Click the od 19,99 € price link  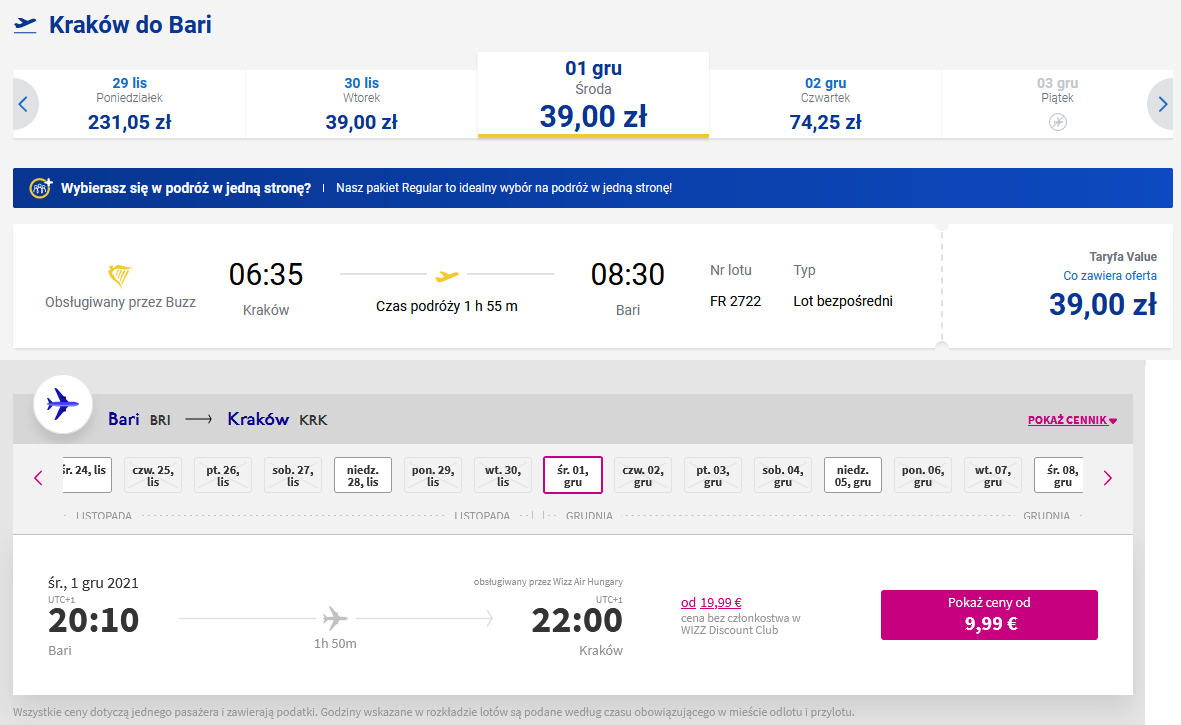coord(711,602)
